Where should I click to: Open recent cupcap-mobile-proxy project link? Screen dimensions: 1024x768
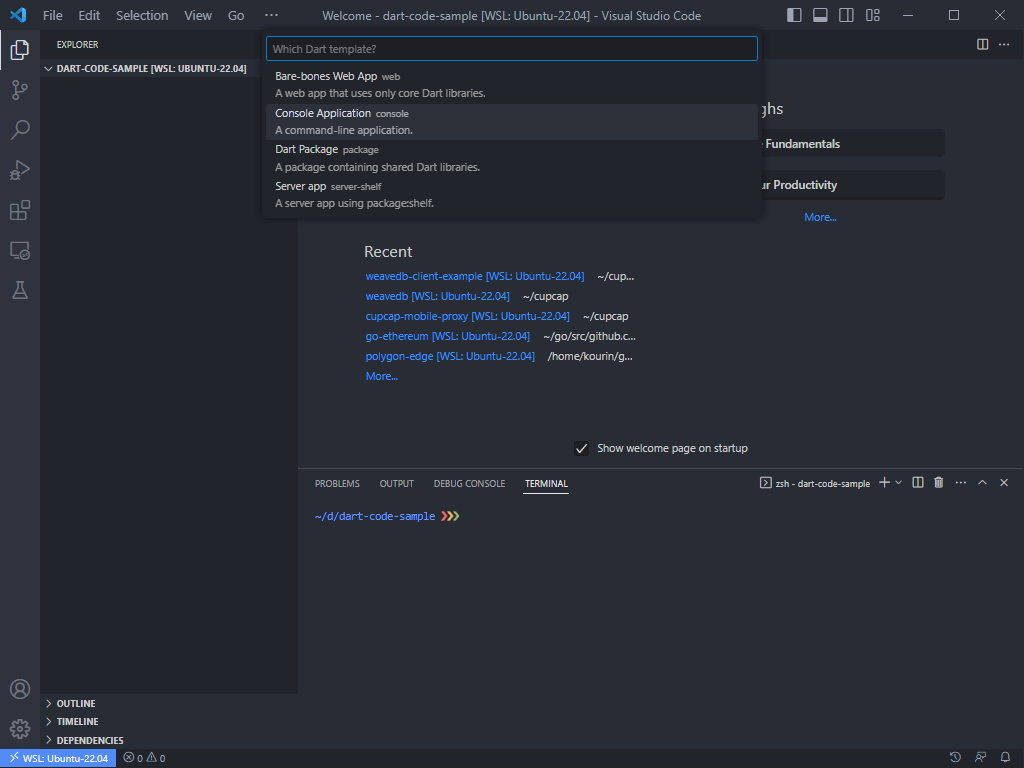468,316
